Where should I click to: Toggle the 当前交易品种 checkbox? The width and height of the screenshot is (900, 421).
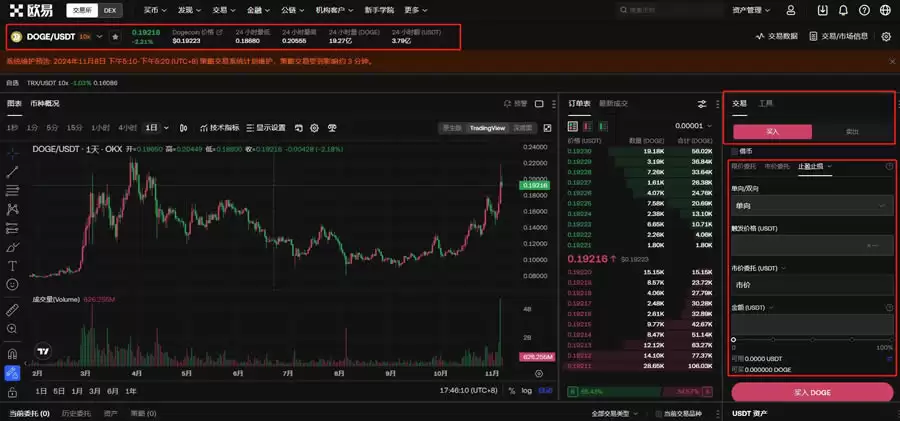(656, 413)
